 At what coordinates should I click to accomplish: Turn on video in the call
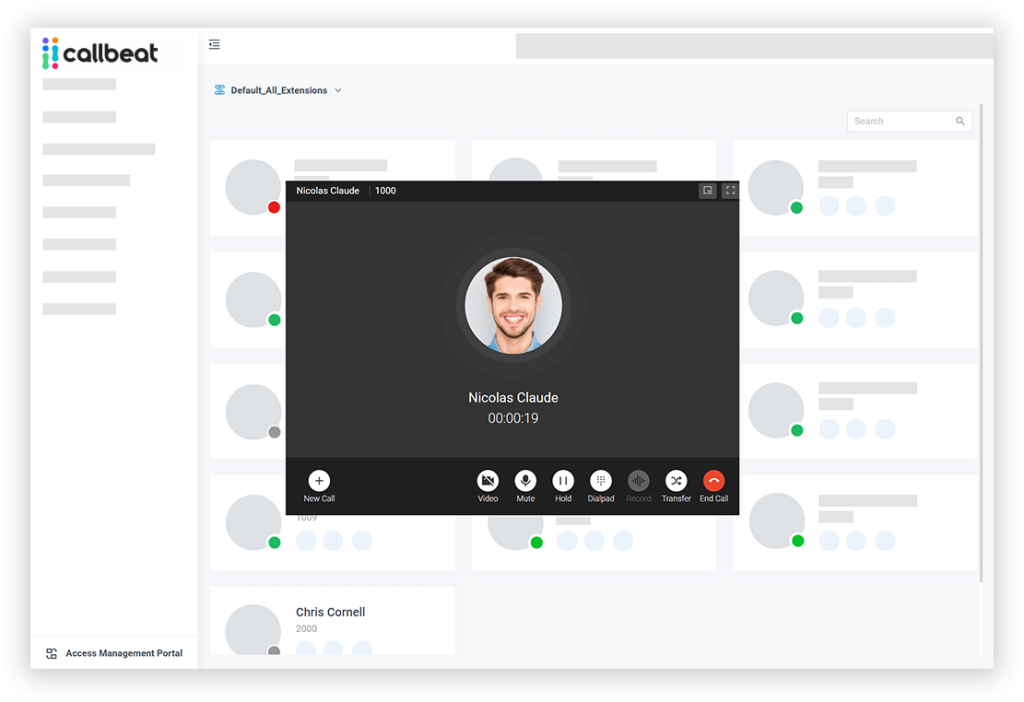click(488, 481)
